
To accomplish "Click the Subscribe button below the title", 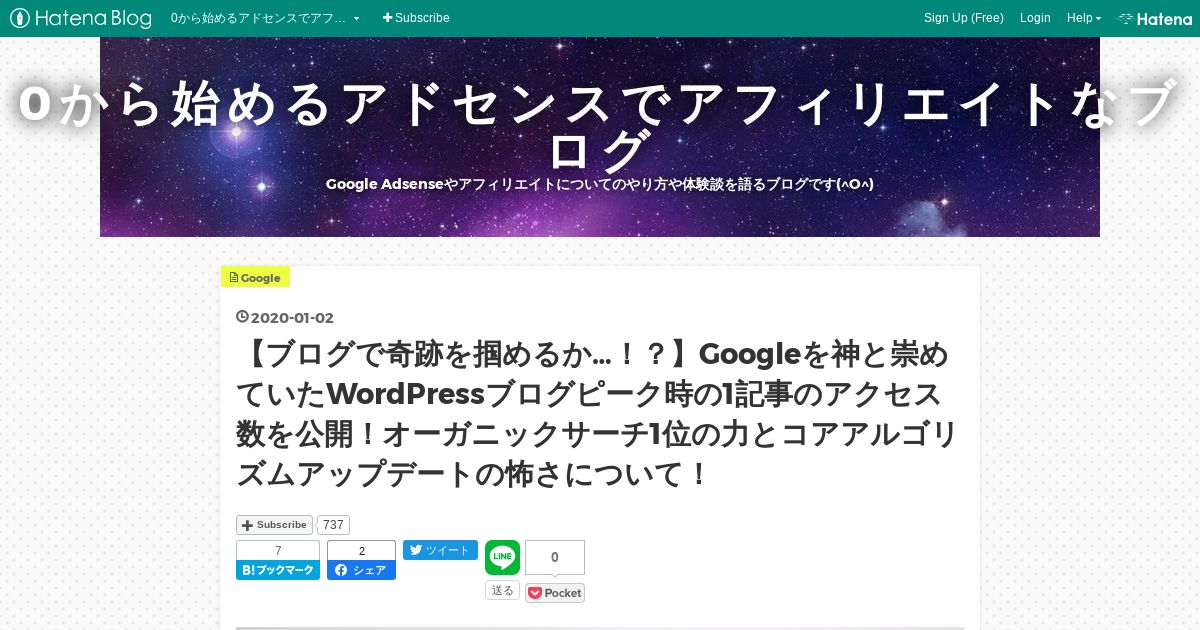I will [x=274, y=525].
